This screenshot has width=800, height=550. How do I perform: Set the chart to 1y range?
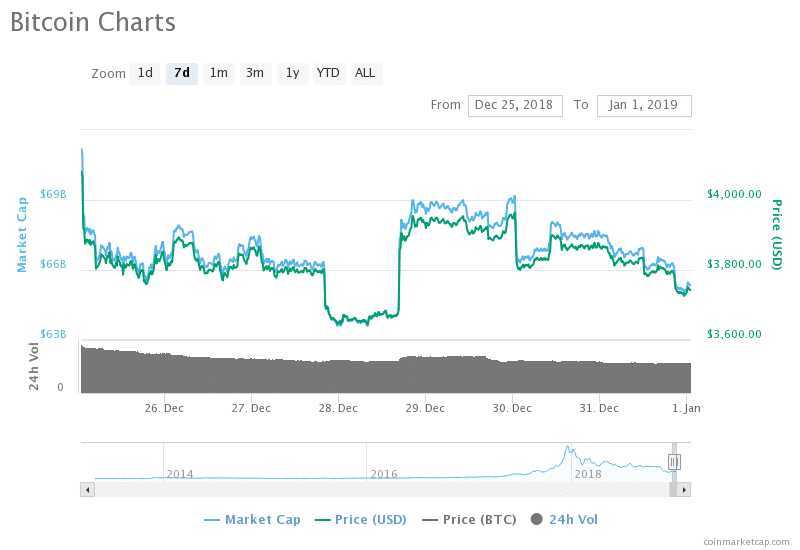(x=292, y=73)
